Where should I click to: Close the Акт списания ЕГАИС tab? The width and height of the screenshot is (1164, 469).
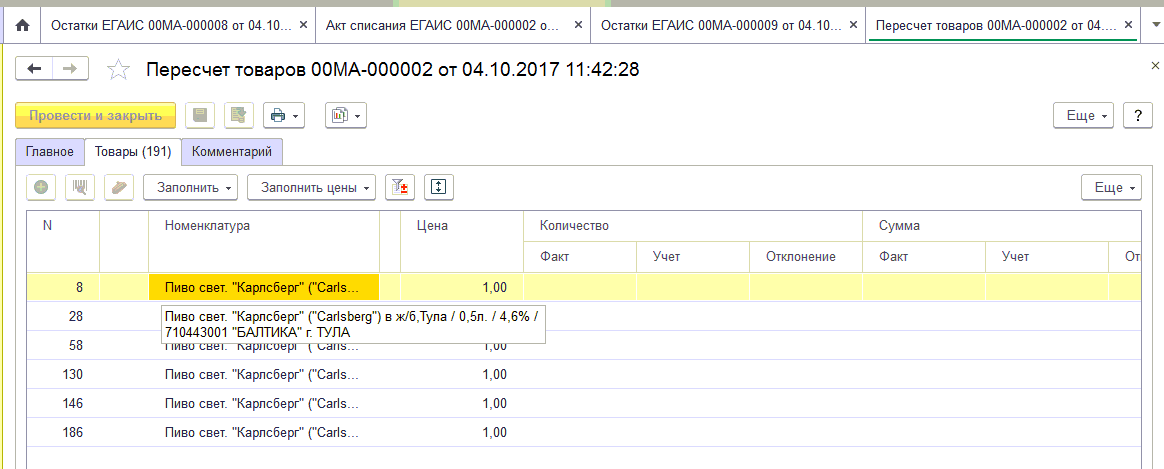pos(578,24)
